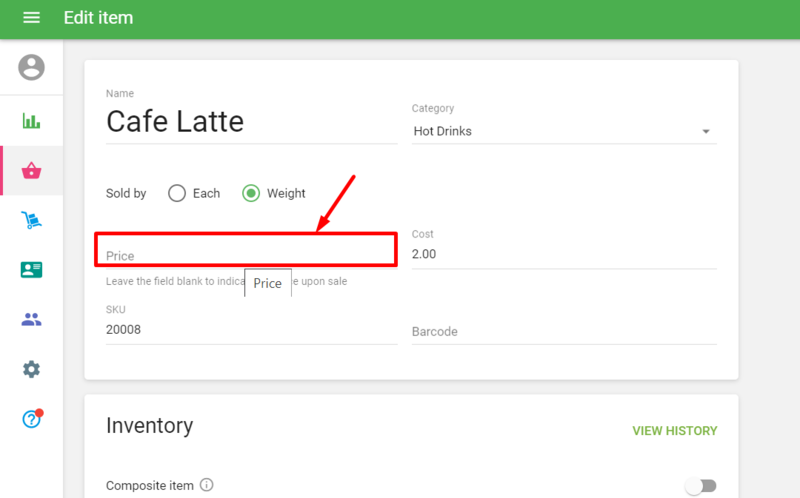Click the user account profile icon
800x498 pixels.
32,67
